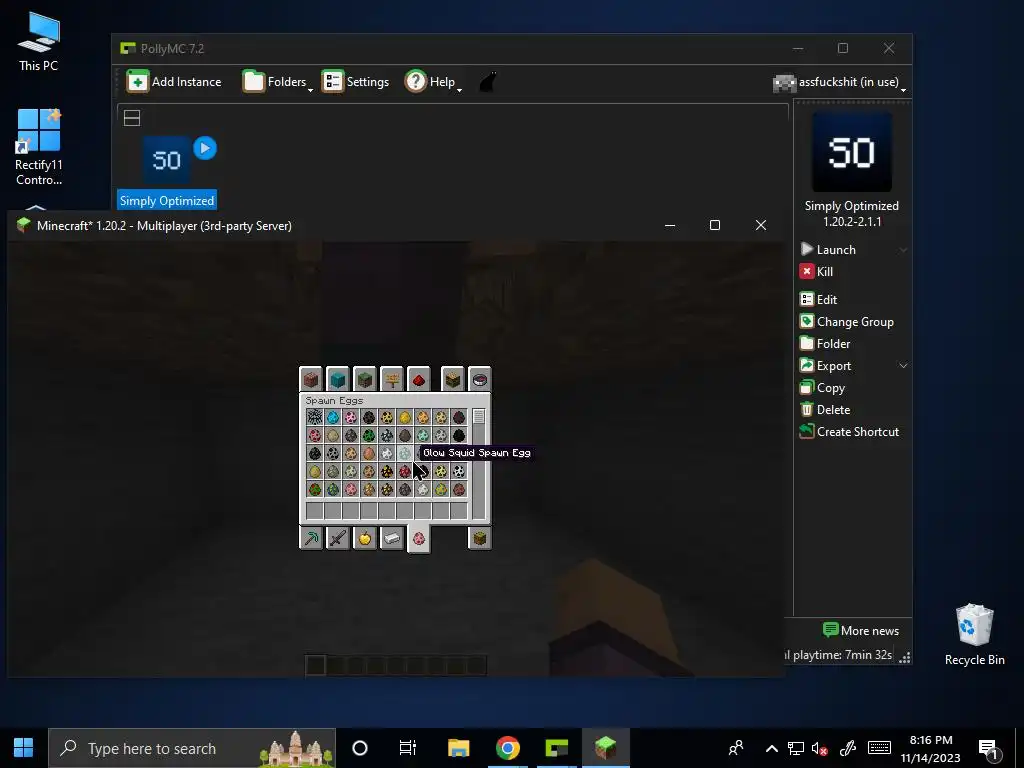Click the black cat icon in the toolbar
This screenshot has width=1024, height=768.
point(488,82)
